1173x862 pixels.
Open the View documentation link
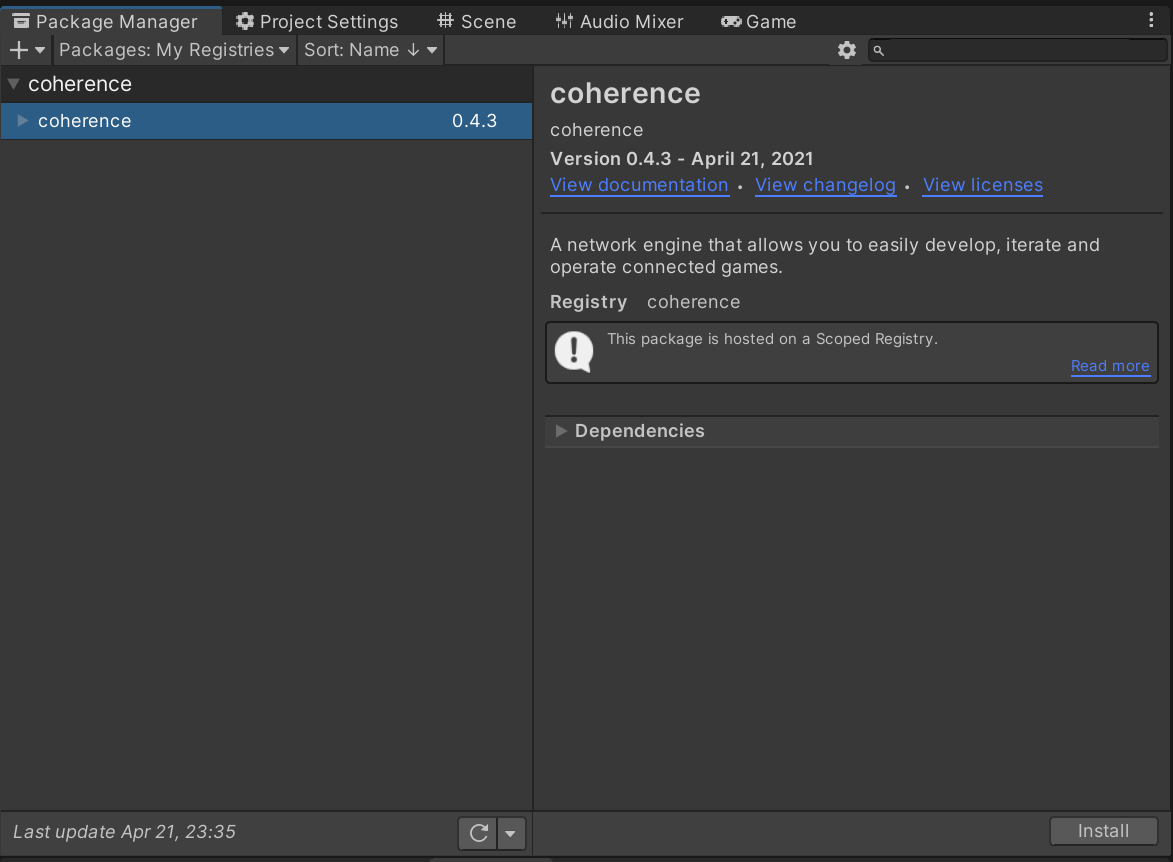point(639,185)
